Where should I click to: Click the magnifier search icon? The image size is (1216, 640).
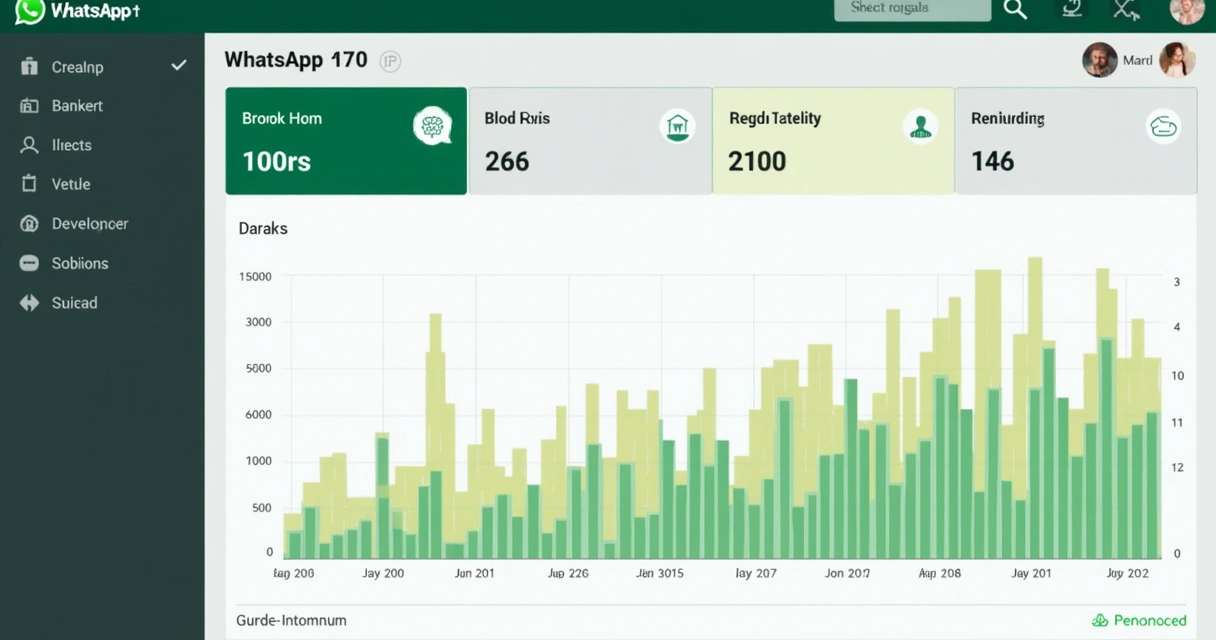[1015, 9]
